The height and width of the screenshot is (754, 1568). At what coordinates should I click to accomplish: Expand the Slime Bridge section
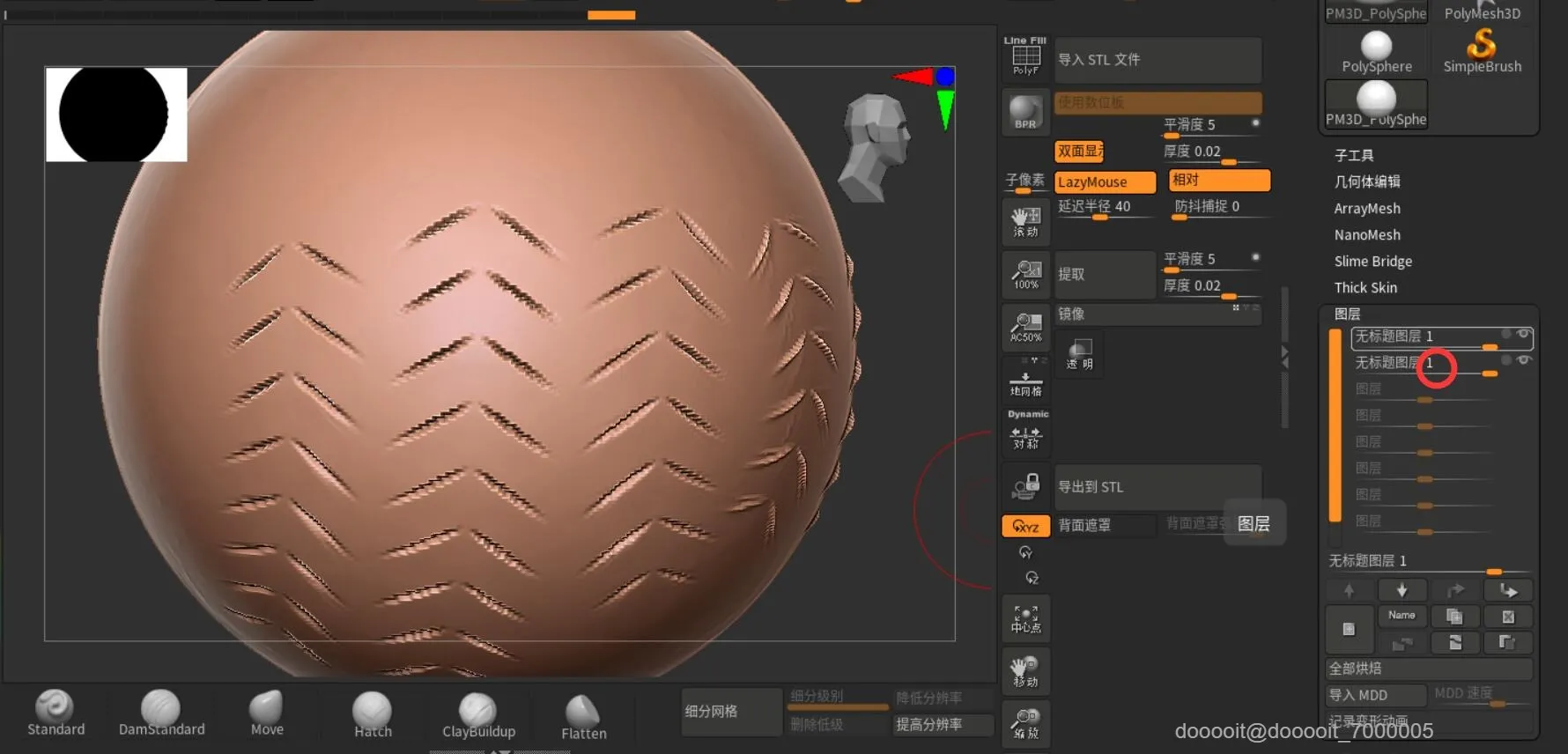(1373, 262)
